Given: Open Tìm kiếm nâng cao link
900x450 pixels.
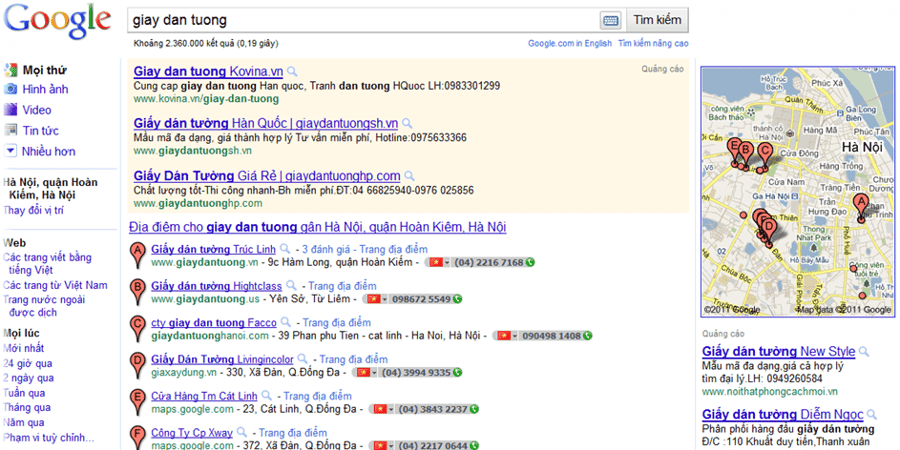Looking at the screenshot, I should pos(653,44).
